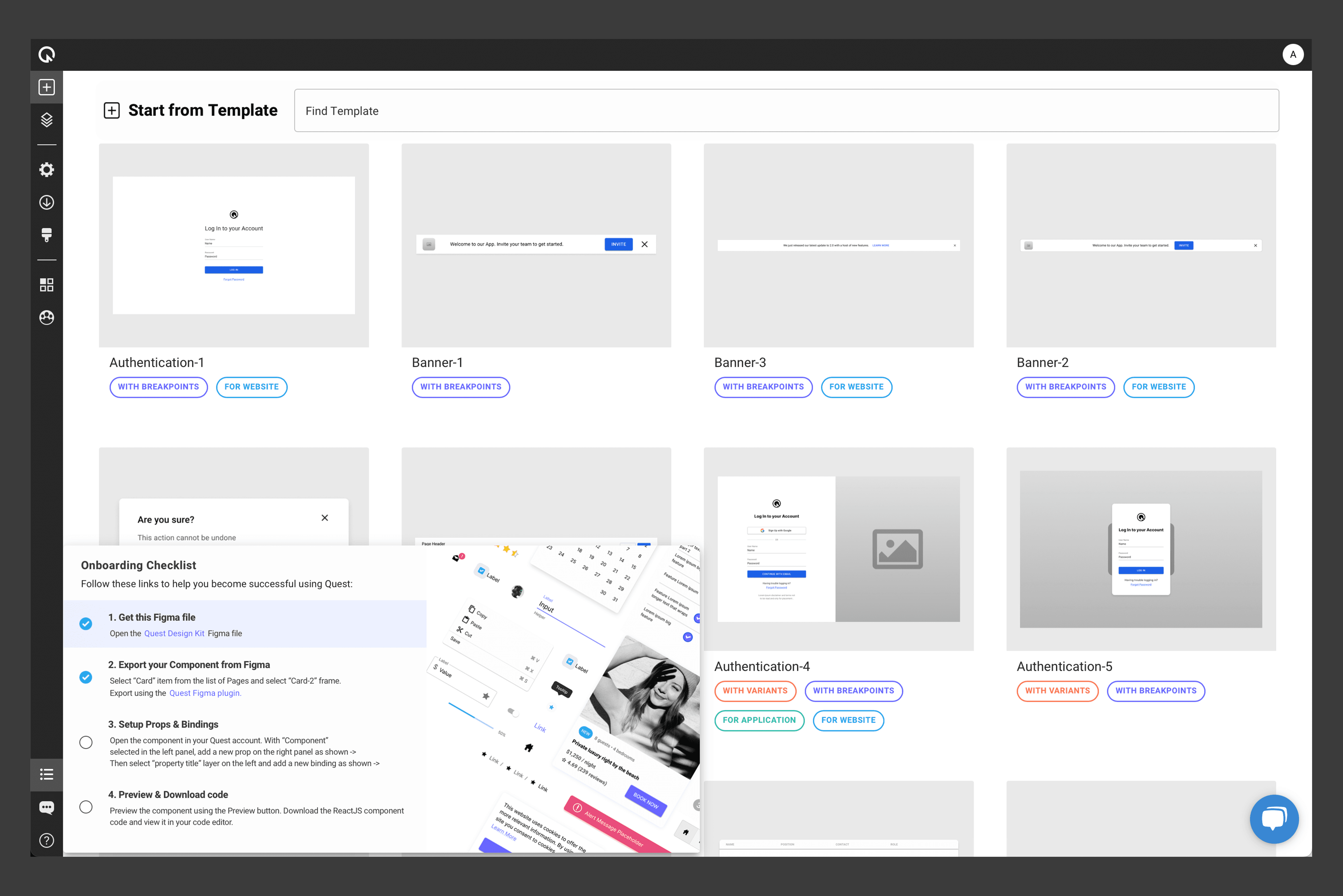The image size is (1343, 896).
Task: Click the Quest logo icon
Action: point(46,55)
